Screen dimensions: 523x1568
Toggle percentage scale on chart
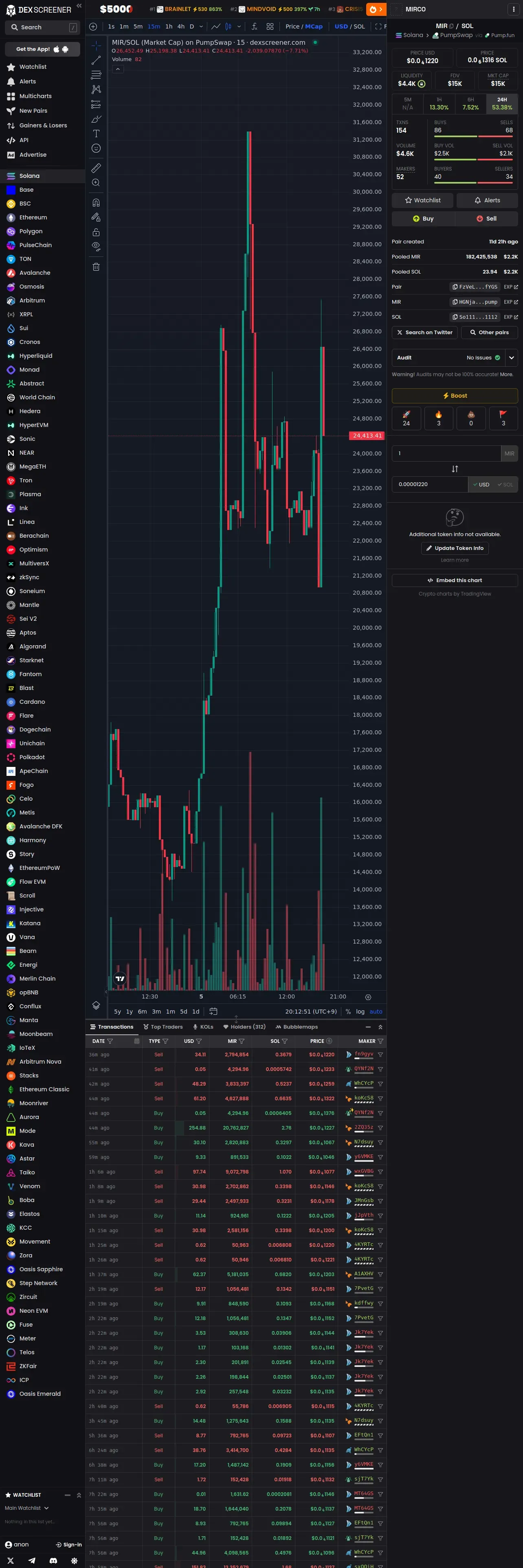[x=348, y=1012]
